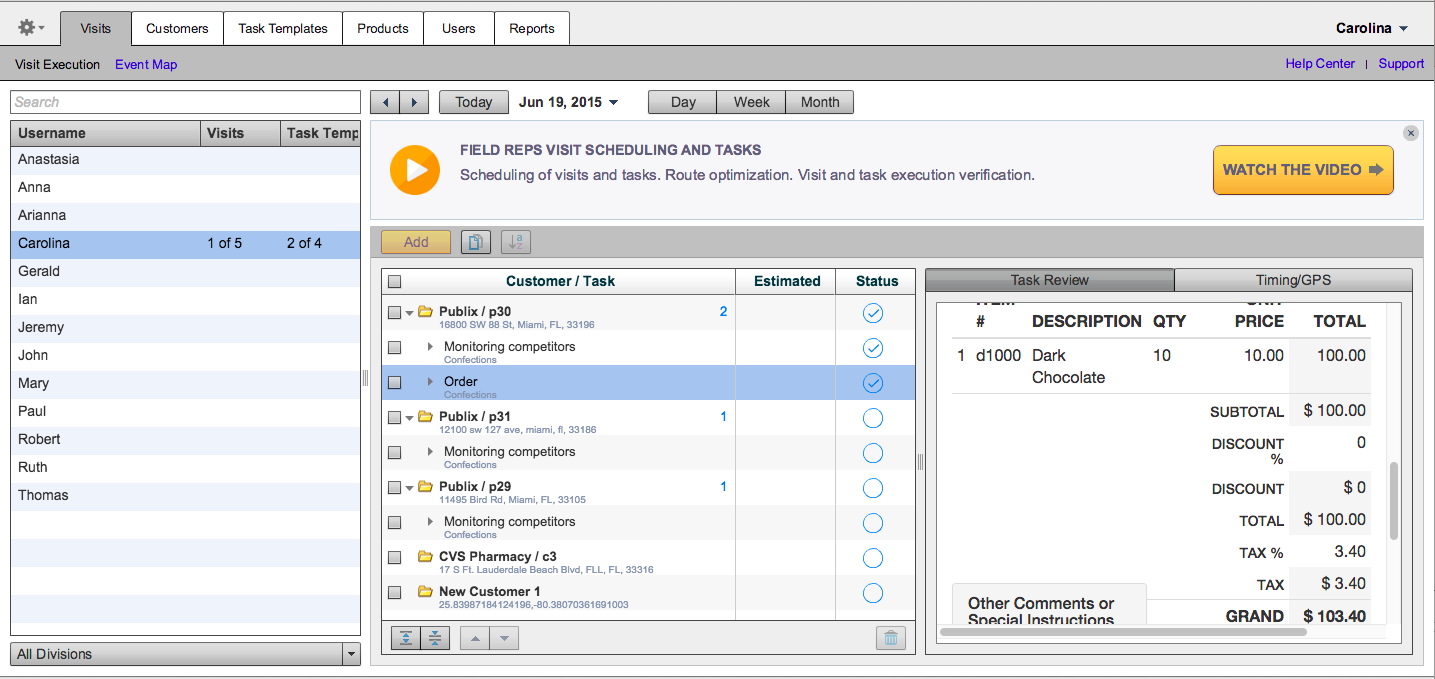Collapse the Publix / p30 visit
This screenshot has height=679, width=1435.
click(x=410, y=313)
